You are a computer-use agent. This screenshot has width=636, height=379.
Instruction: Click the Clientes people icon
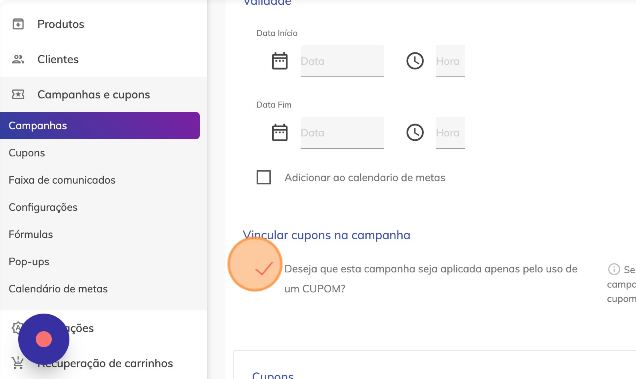pyautogui.click(x=18, y=59)
